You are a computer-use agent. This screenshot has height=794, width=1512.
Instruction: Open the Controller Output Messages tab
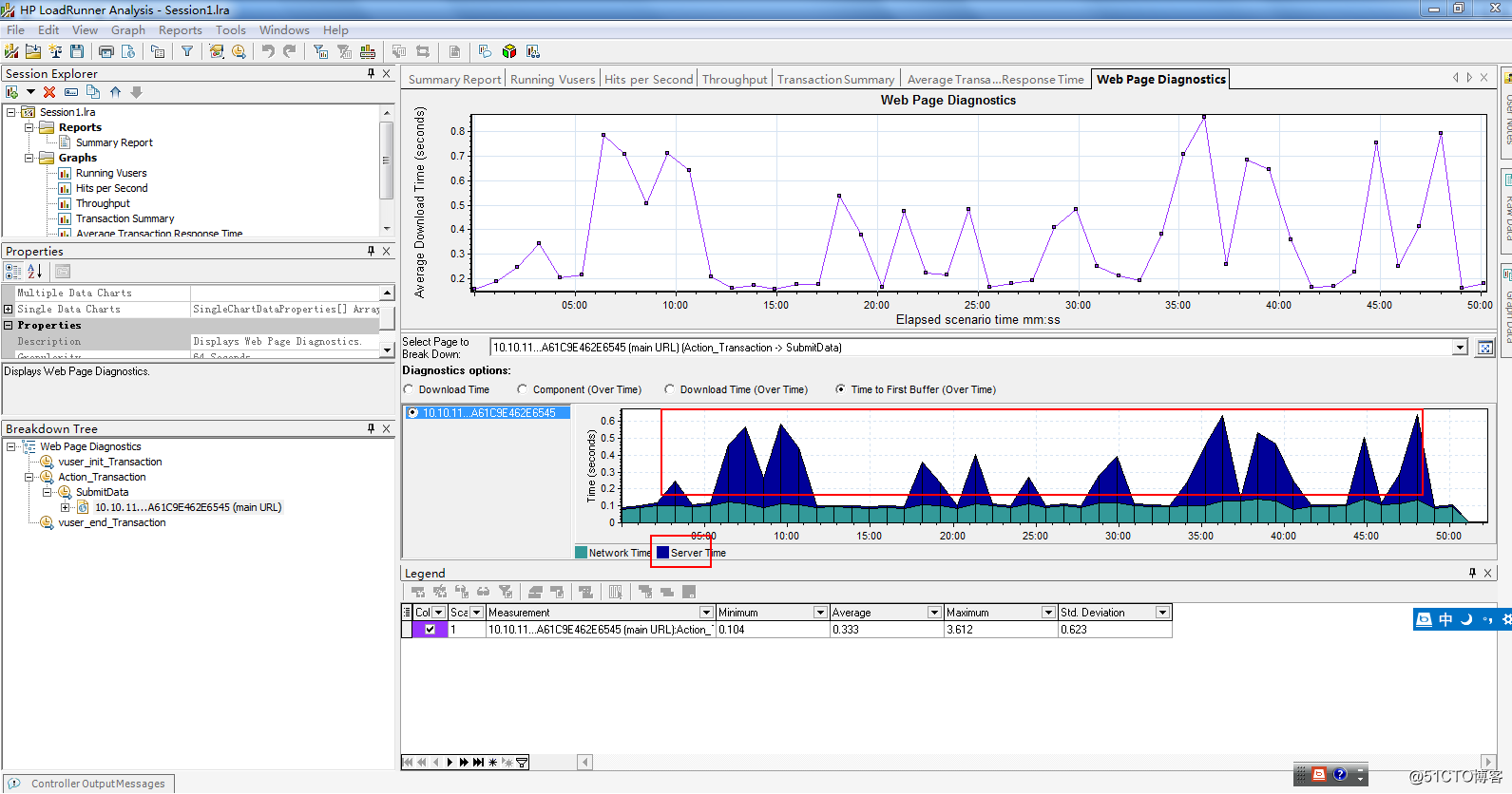point(87,784)
